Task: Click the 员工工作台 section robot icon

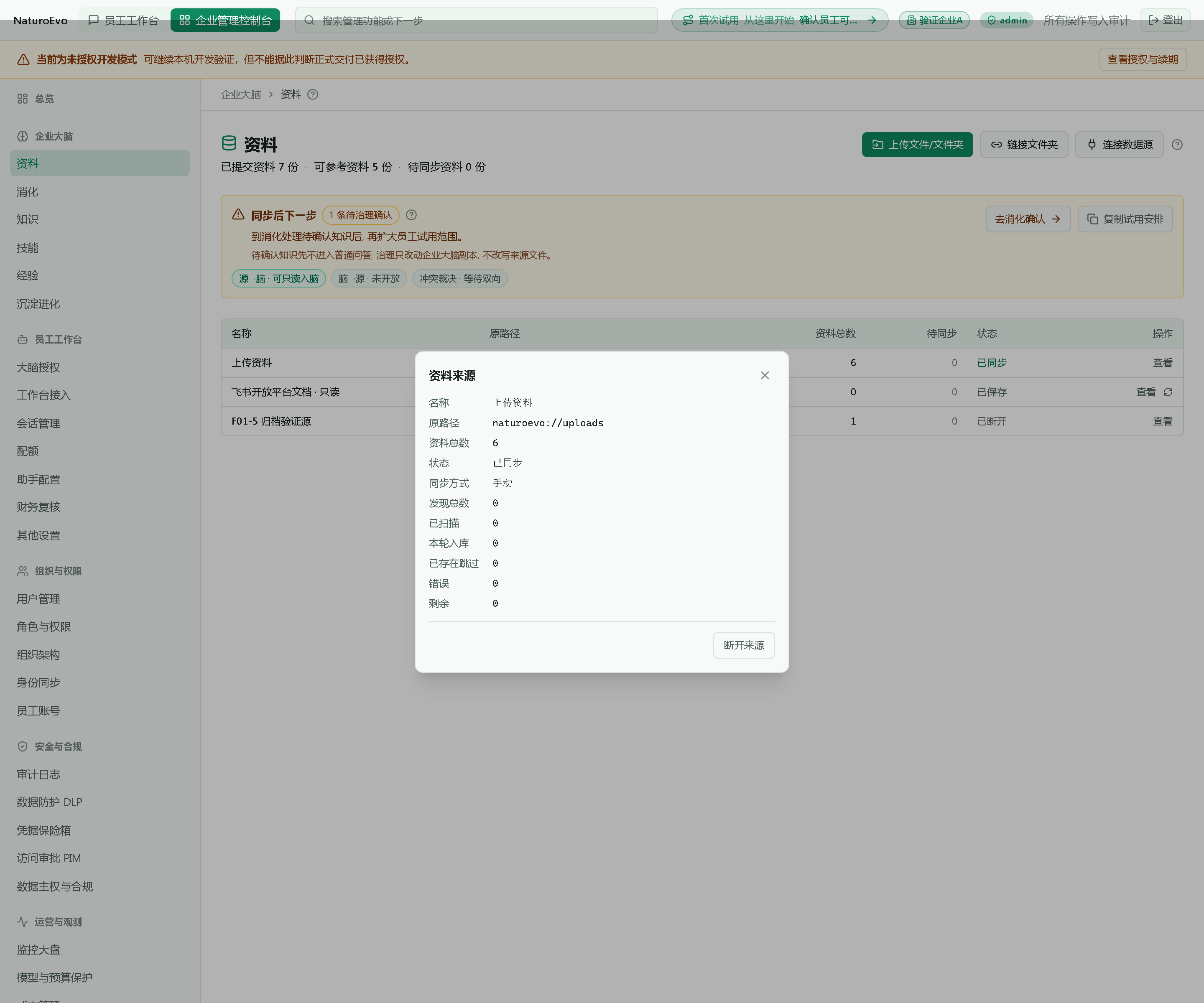Action: pos(22,339)
